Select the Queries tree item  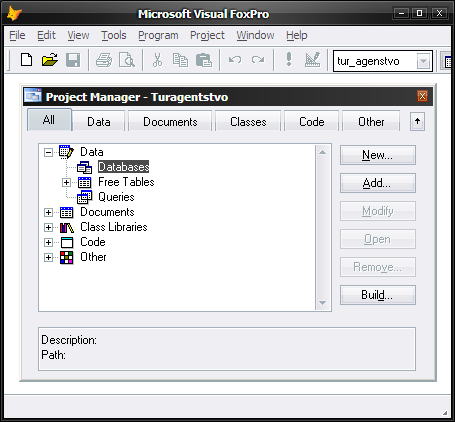pos(116,197)
